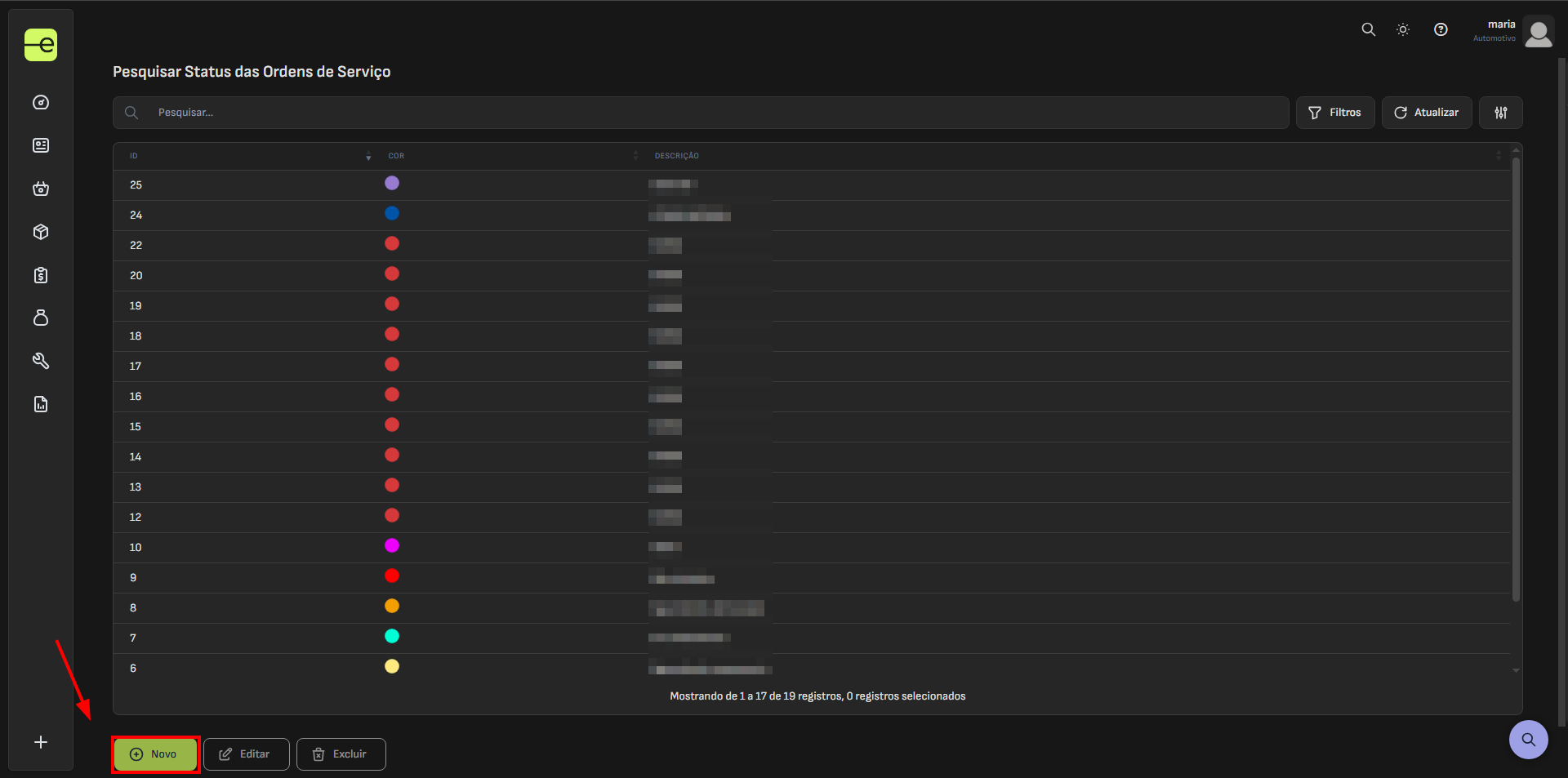Click the plus icon at sidebar bottom
This screenshot has width=1568, height=778.
[41, 742]
